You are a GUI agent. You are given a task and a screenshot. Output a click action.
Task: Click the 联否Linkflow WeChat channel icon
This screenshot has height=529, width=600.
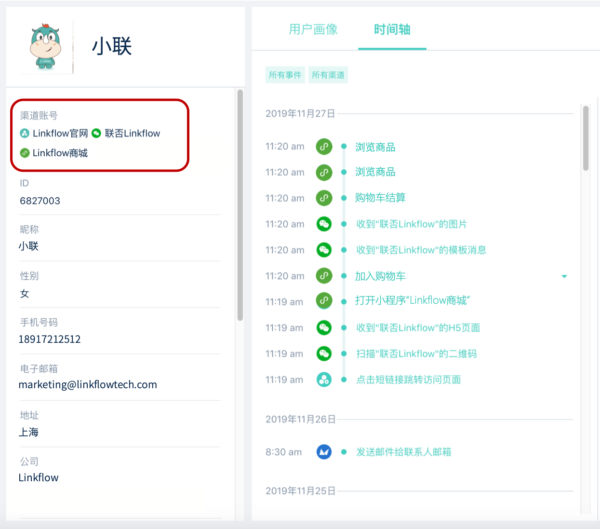[x=96, y=133]
